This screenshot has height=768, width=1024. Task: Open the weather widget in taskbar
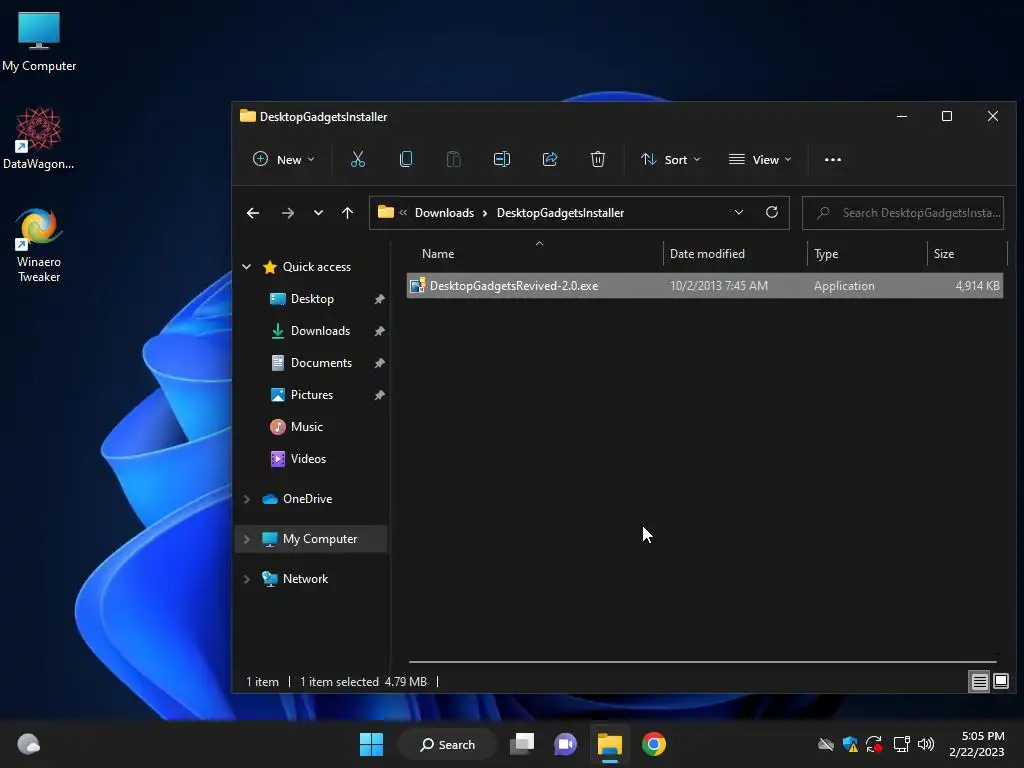coord(28,744)
